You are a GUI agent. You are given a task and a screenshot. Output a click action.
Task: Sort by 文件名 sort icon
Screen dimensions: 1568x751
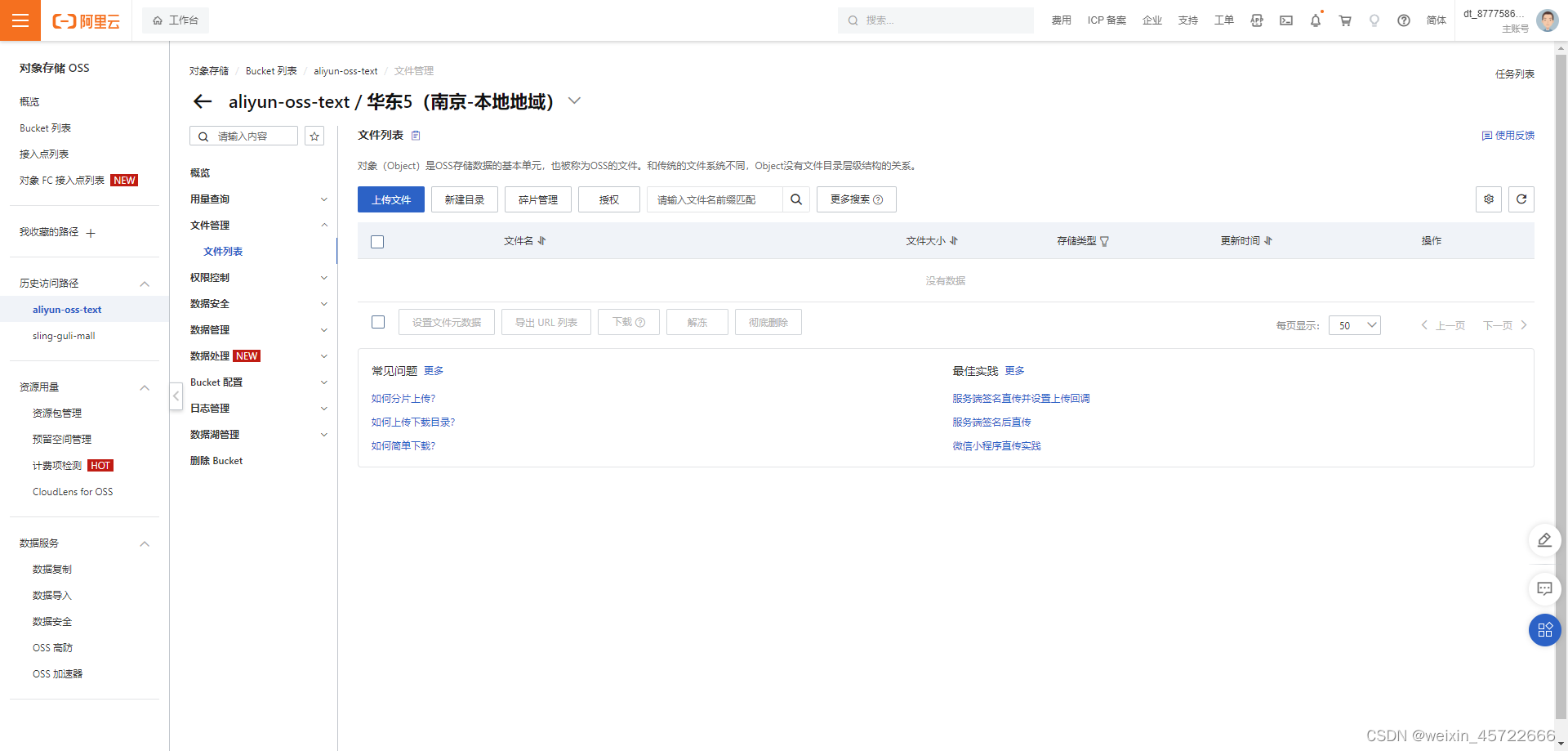click(542, 241)
